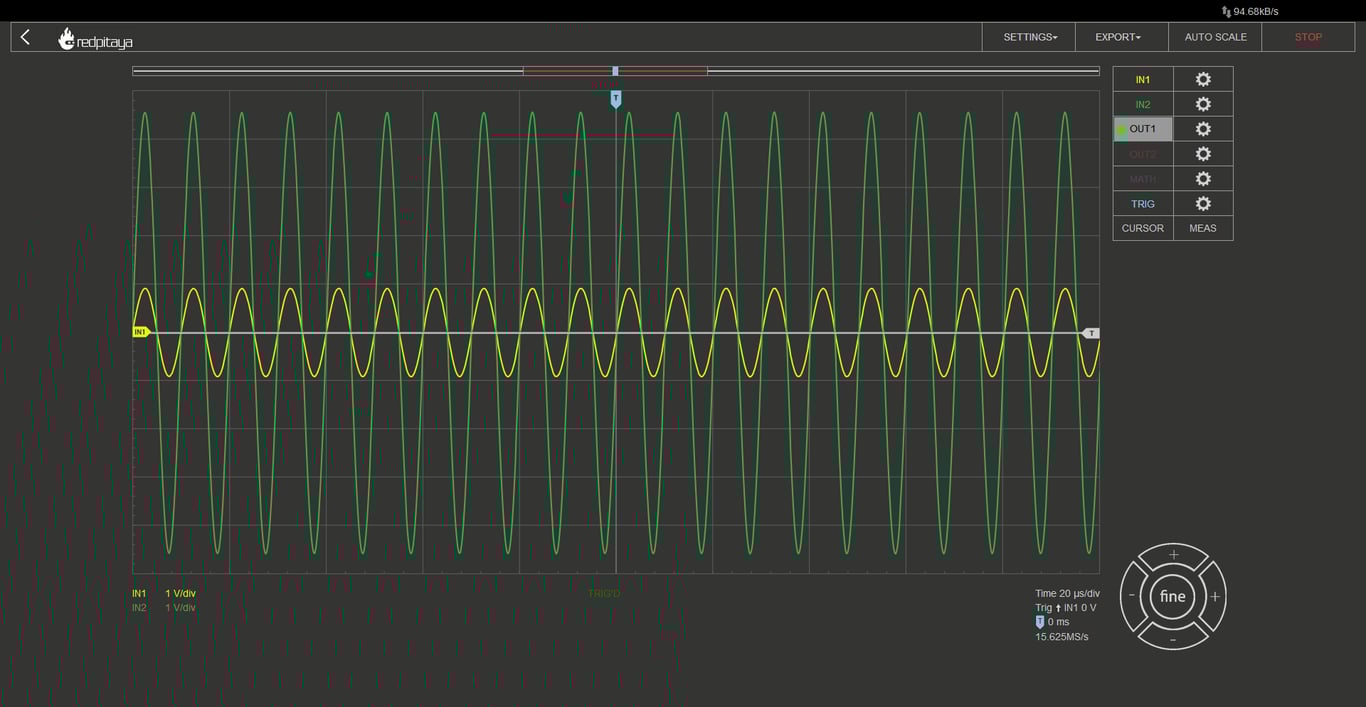The image size is (1366, 707).
Task: Toggle fine adjustment mode
Action: pos(1173,597)
